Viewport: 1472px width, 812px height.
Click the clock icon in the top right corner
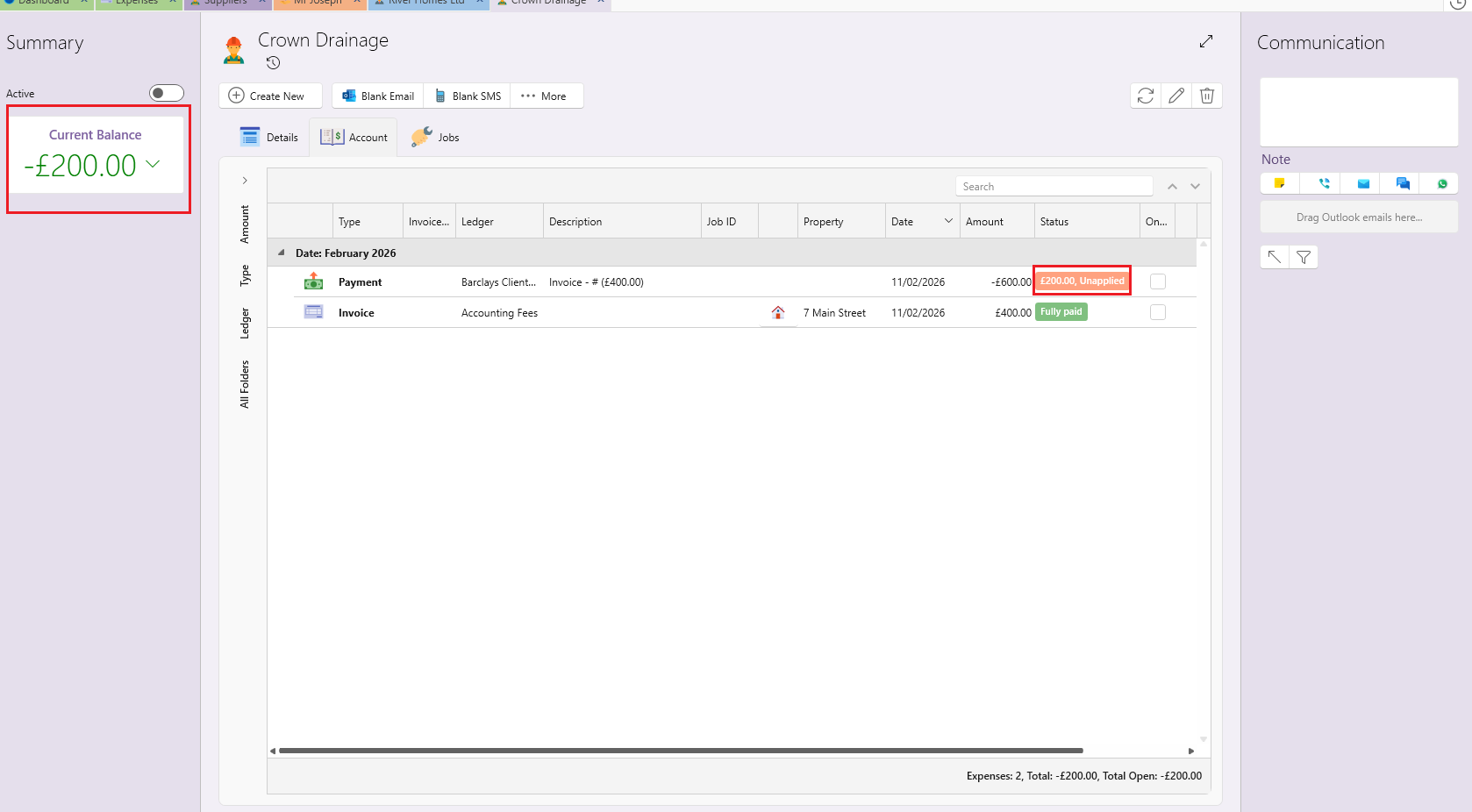[1458, 4]
